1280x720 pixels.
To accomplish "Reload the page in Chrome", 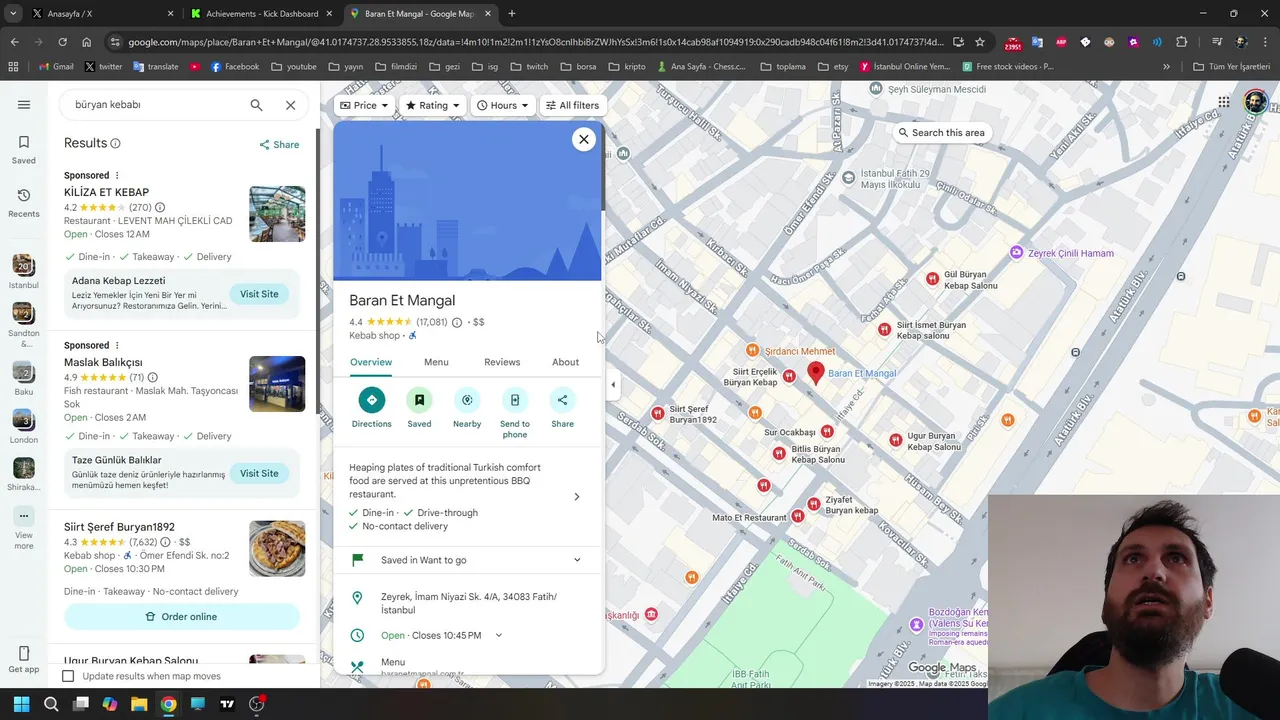I will coord(62,42).
